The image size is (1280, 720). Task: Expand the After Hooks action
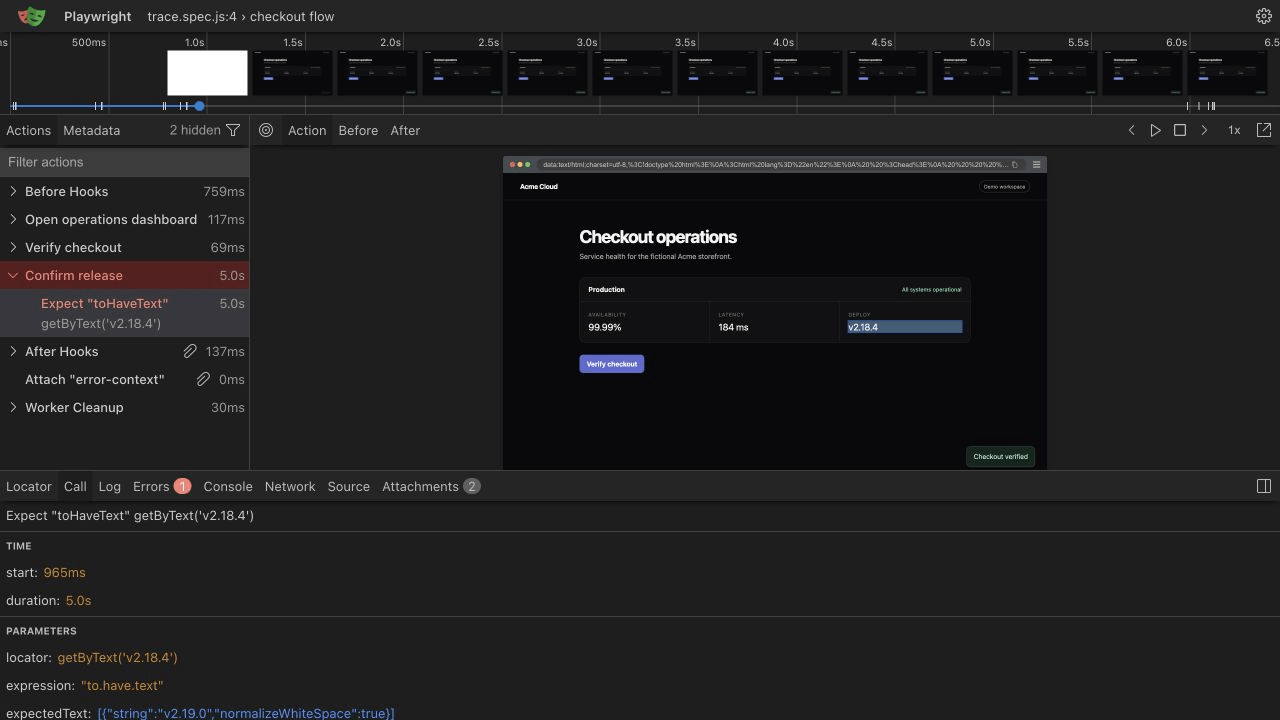click(13, 351)
